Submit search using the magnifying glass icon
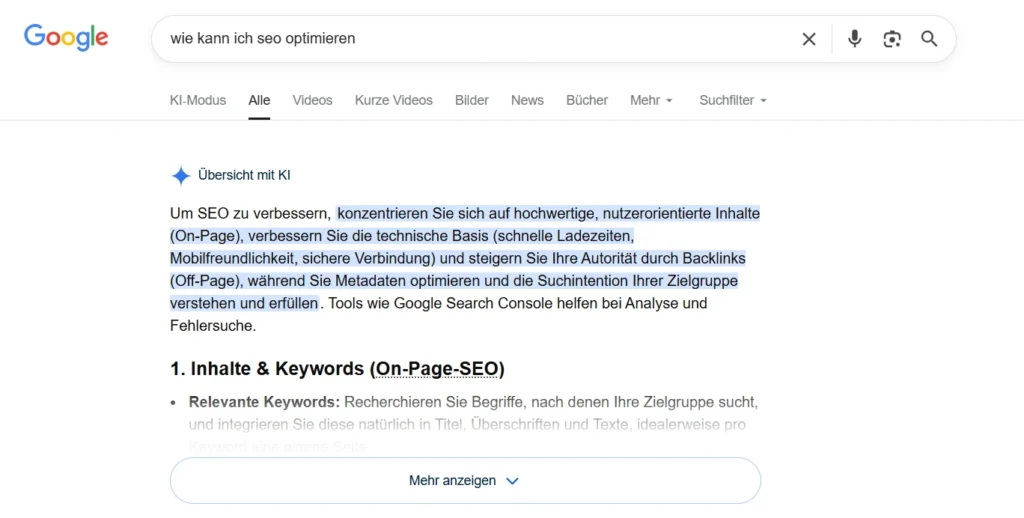1024x518 pixels. (929, 39)
